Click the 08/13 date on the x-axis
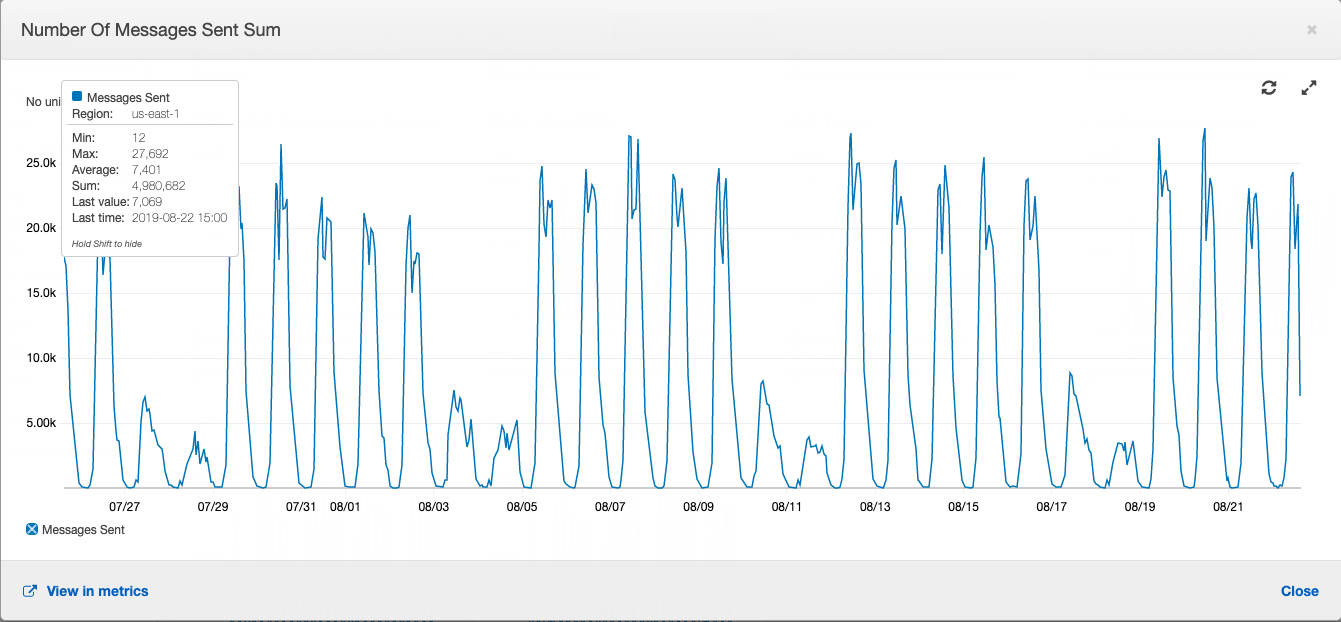 875,507
